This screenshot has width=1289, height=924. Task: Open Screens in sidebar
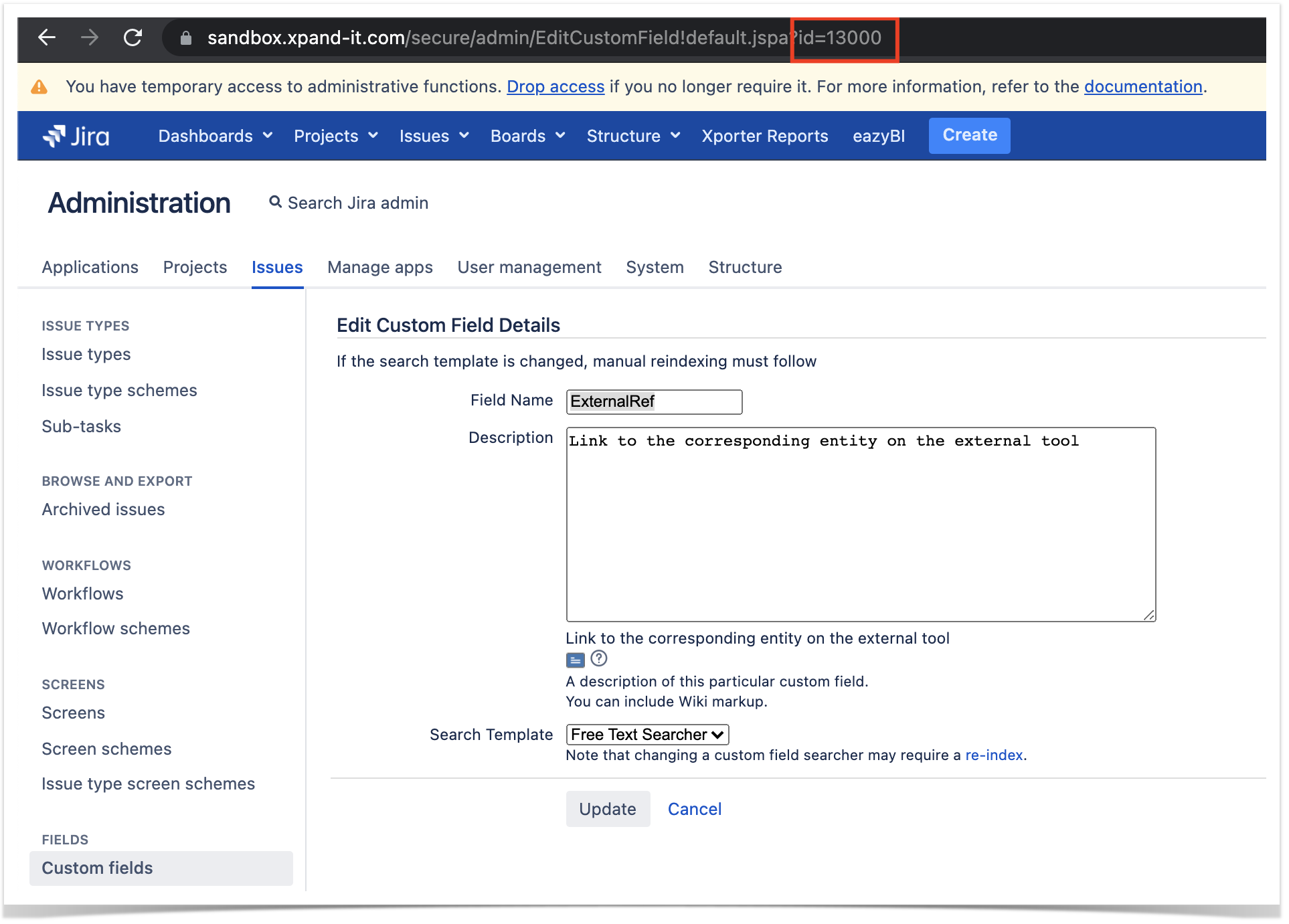point(74,713)
